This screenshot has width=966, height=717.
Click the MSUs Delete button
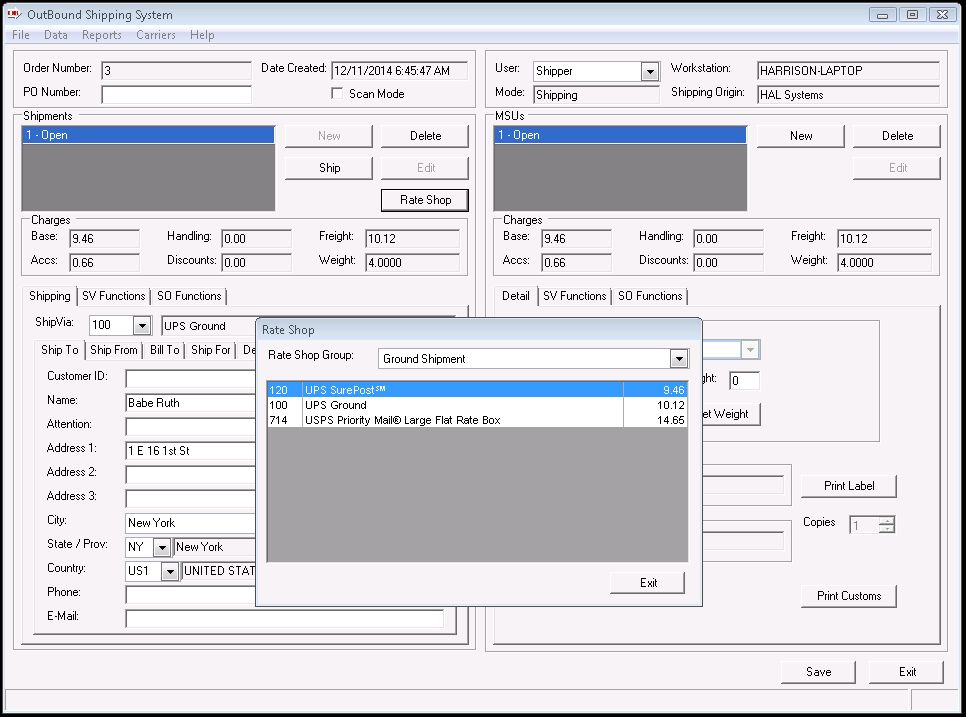coord(897,136)
